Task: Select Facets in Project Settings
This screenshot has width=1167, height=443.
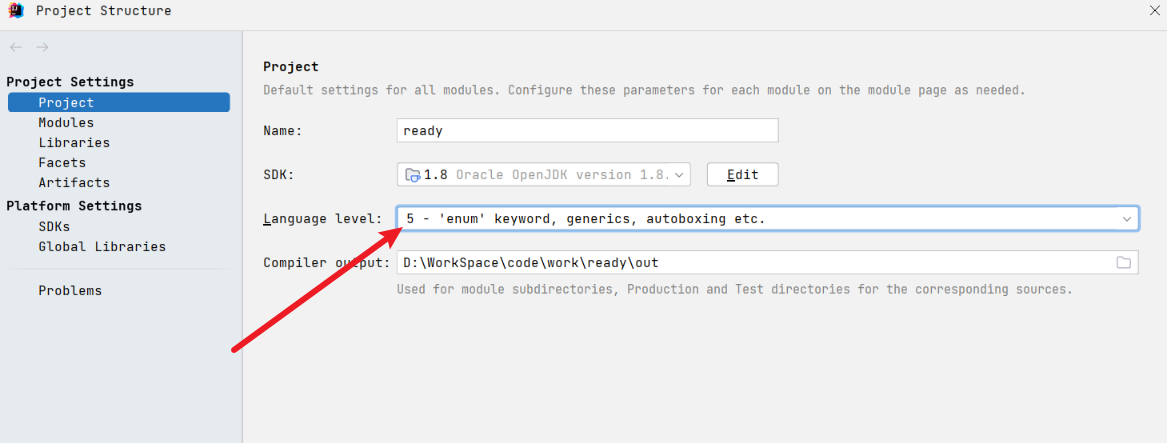Action: pyautogui.click(x=62, y=162)
